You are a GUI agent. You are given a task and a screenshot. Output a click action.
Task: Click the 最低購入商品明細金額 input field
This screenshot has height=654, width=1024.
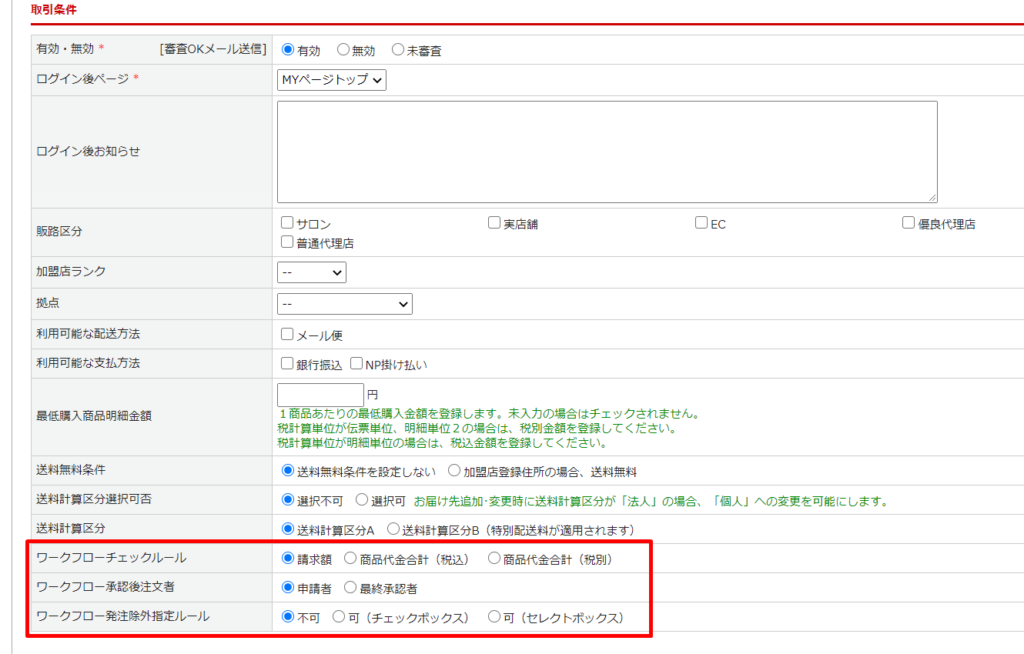(320, 395)
